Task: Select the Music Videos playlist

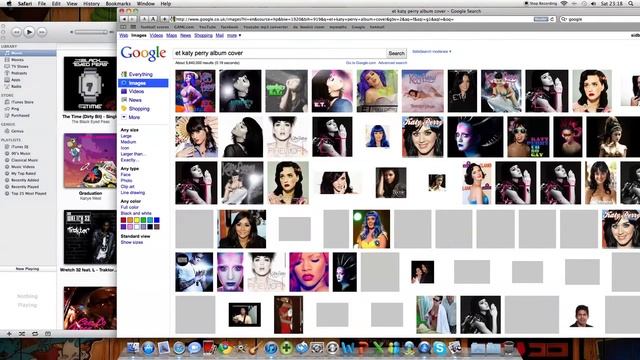Action: tap(22, 167)
